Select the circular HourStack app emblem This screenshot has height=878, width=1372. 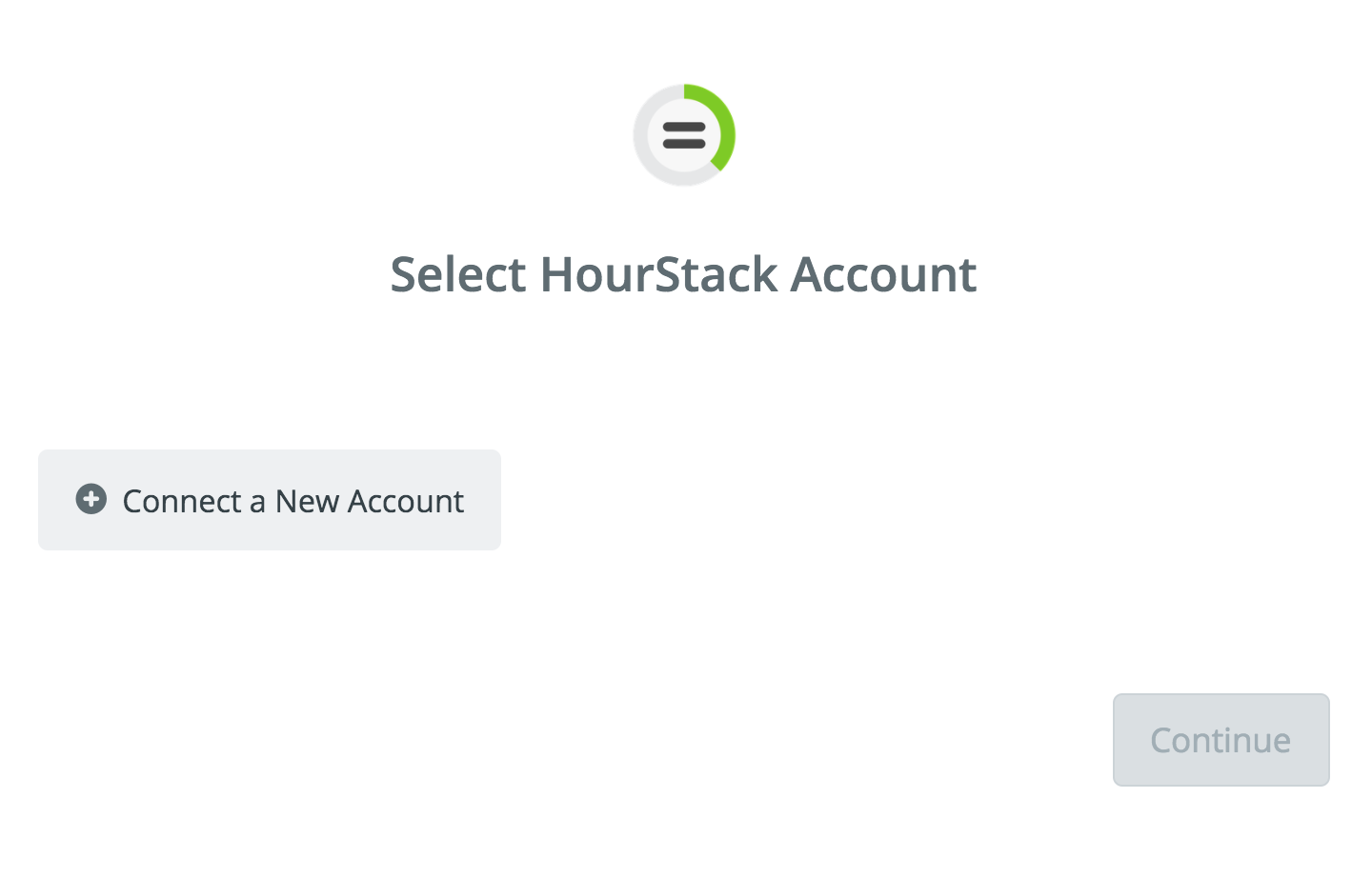(684, 134)
